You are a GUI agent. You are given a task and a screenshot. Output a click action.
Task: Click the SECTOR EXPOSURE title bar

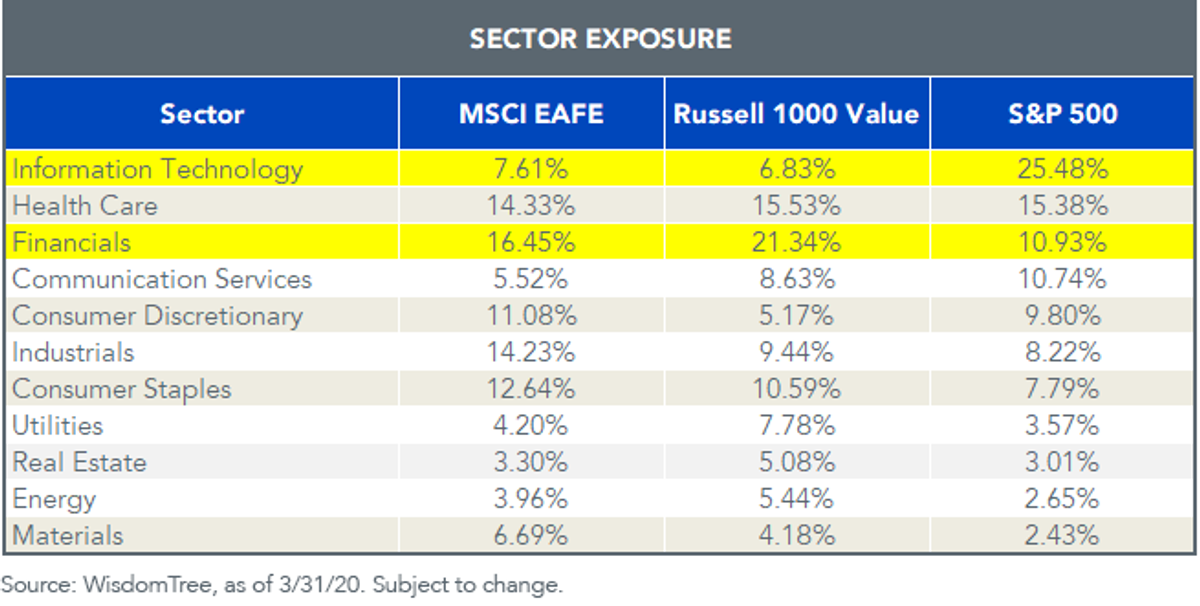(x=600, y=38)
